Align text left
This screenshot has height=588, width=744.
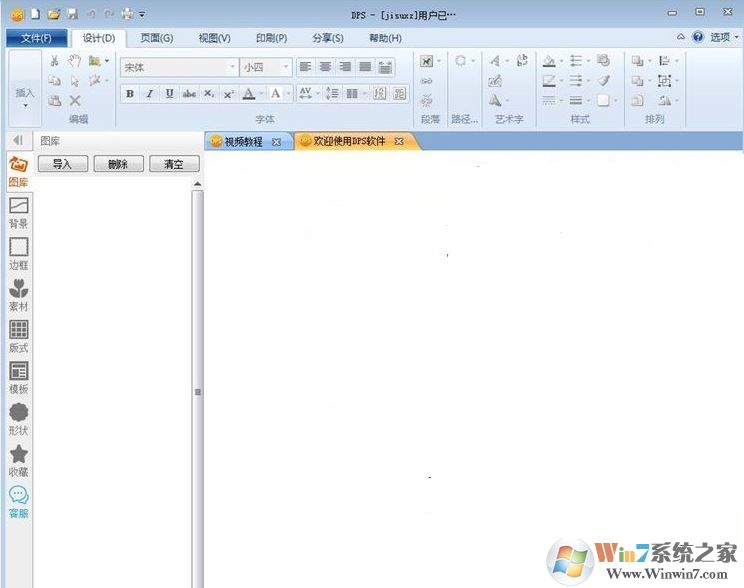[306, 67]
